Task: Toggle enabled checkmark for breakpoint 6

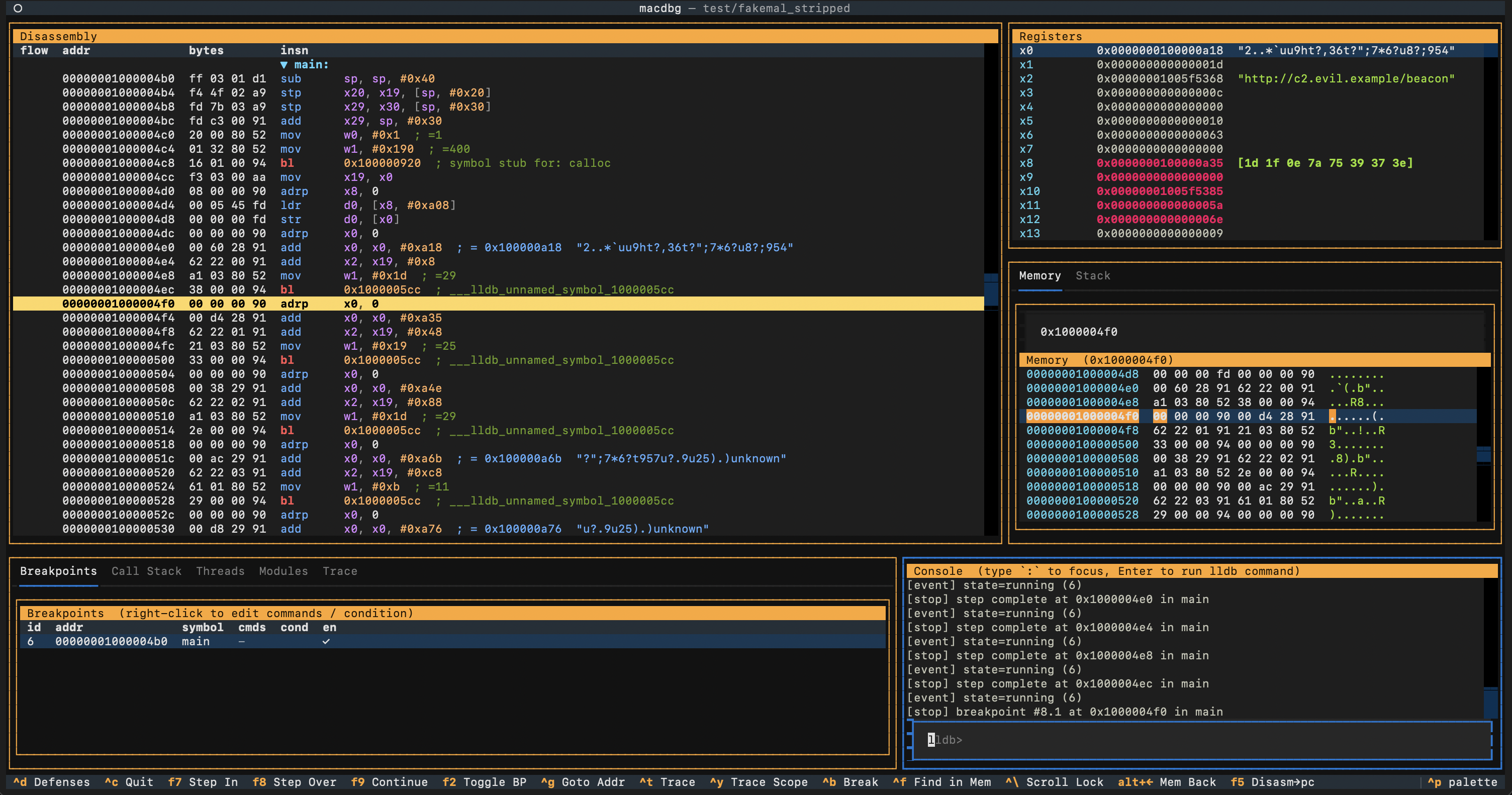Action: pos(326,641)
